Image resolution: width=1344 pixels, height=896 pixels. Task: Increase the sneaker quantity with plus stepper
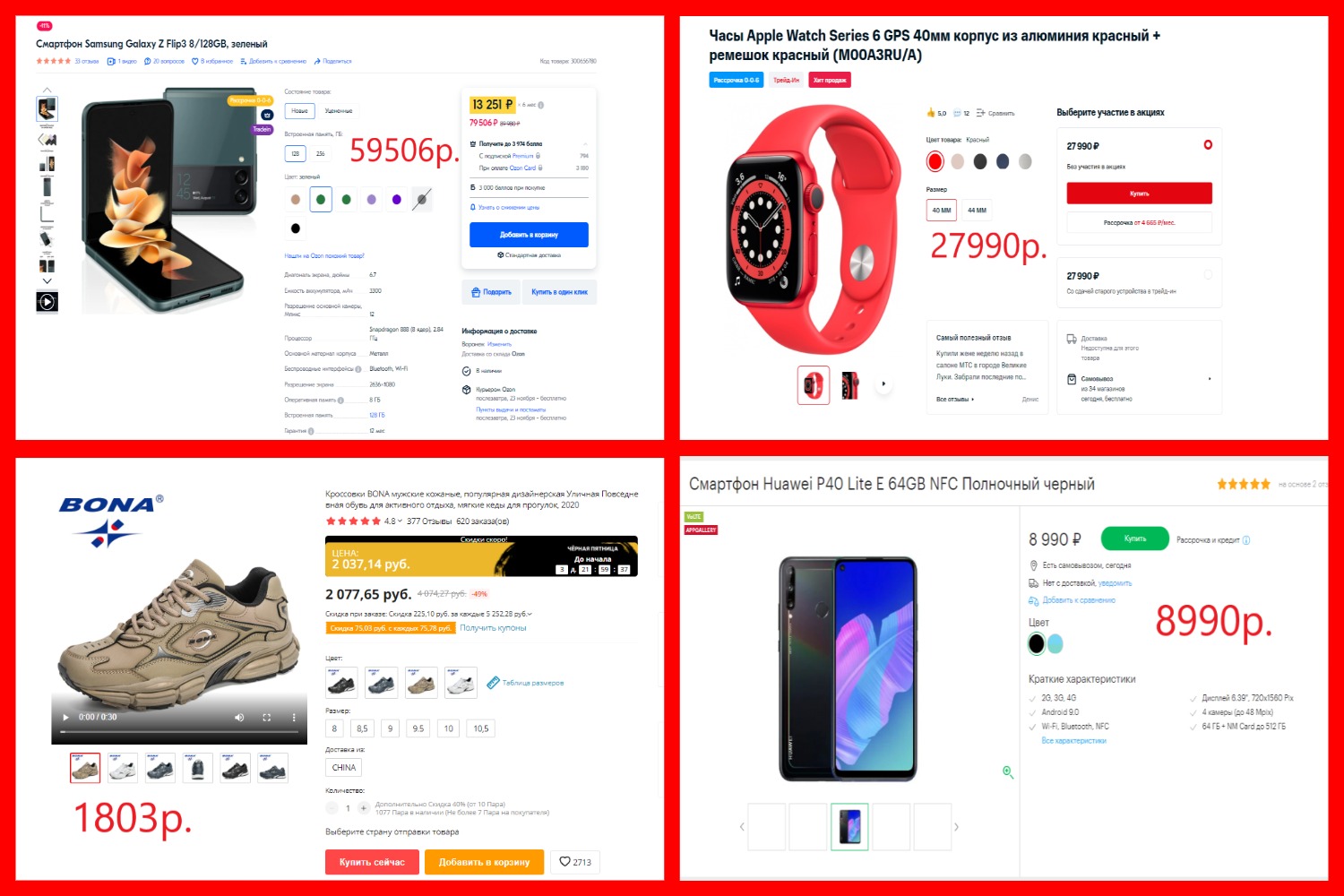[x=364, y=808]
